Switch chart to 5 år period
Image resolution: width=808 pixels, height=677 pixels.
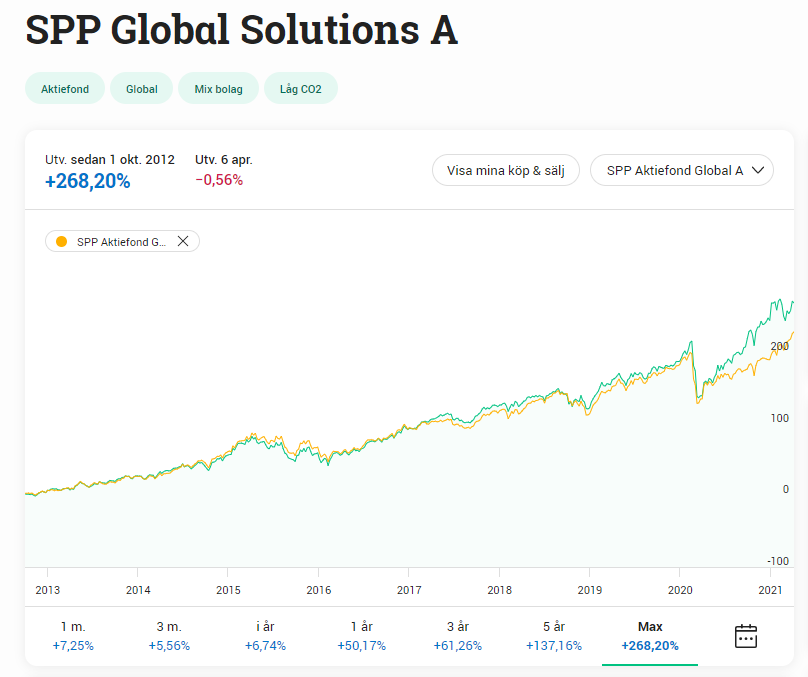(553, 636)
